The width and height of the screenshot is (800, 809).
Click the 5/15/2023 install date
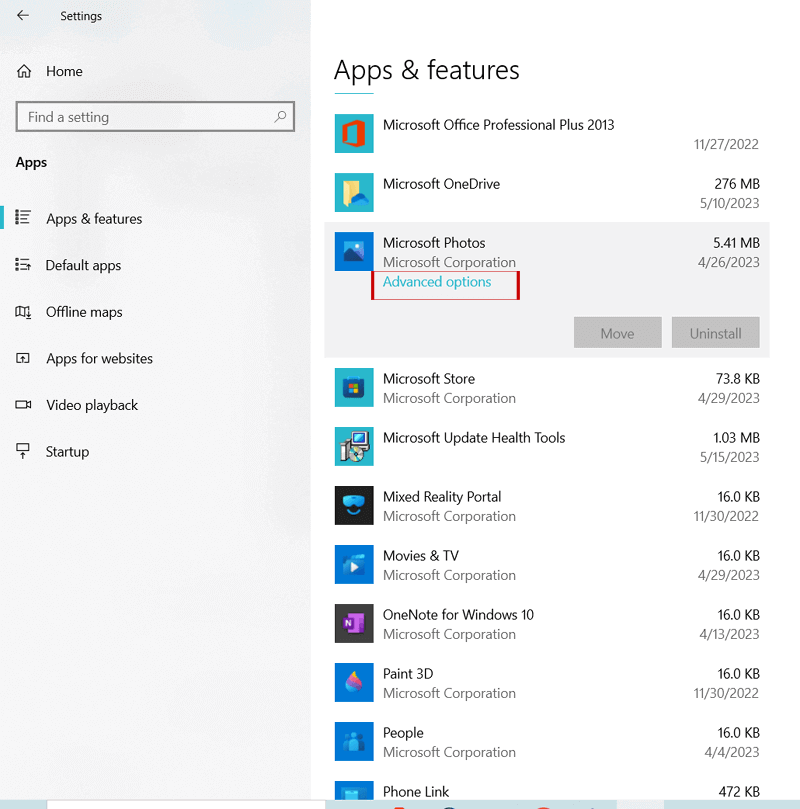pos(729,457)
